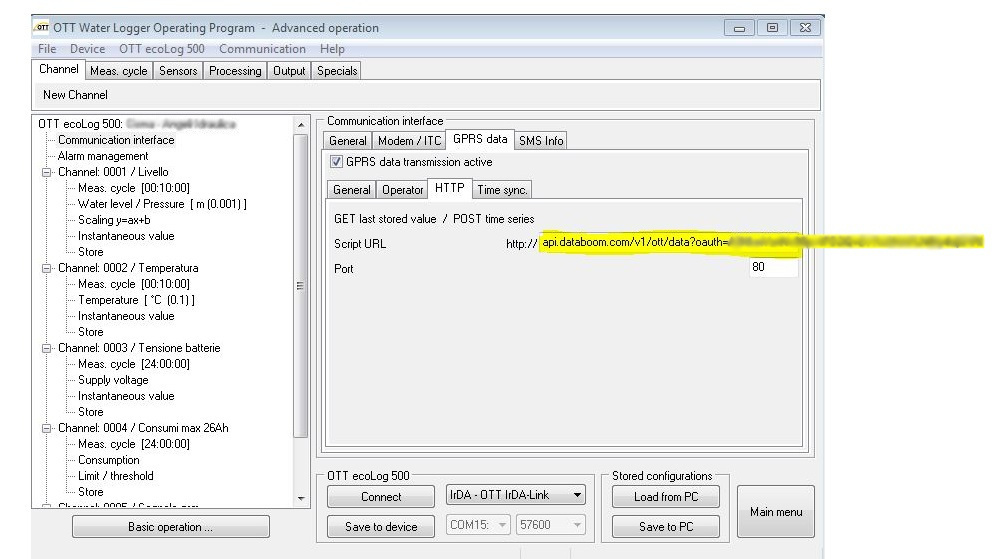Click the Connect button

tap(381, 497)
